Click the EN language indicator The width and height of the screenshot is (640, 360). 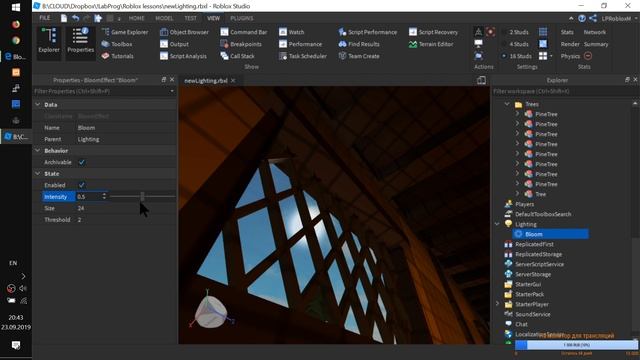(13, 263)
